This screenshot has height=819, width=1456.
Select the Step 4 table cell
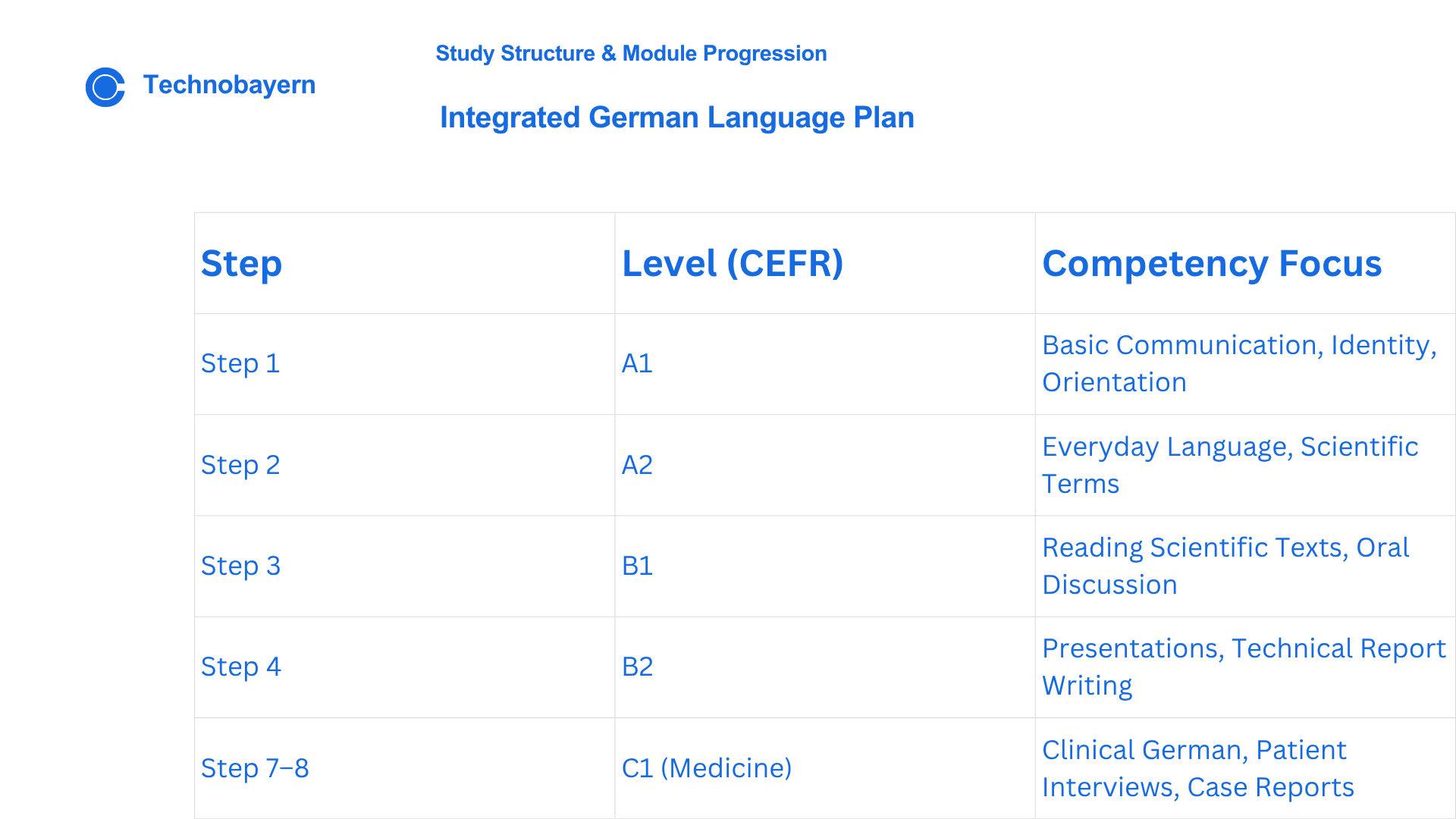pos(404,667)
